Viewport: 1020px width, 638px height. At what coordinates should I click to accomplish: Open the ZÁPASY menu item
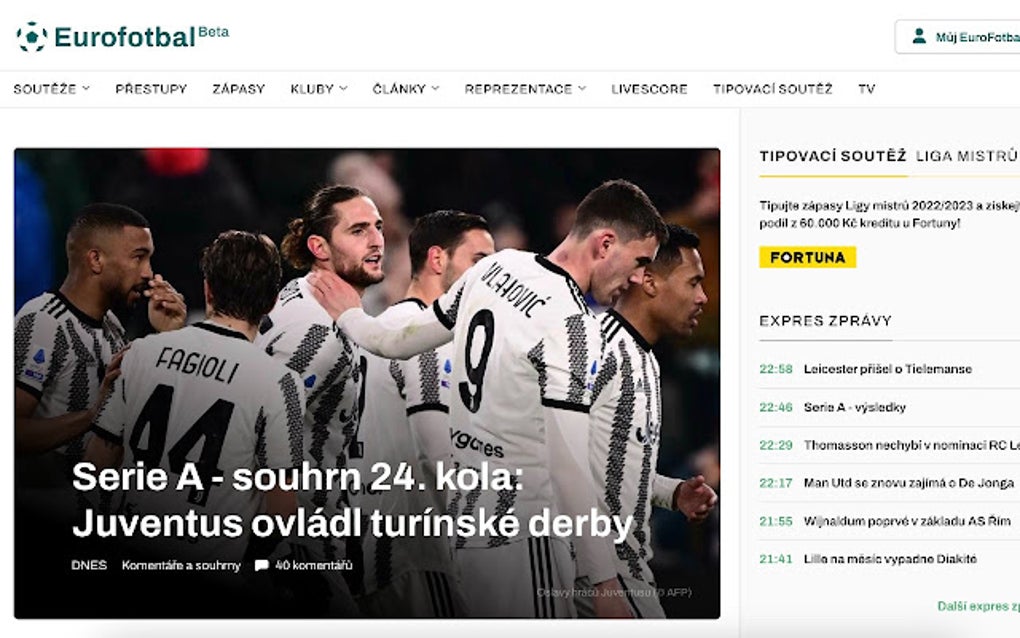pyautogui.click(x=239, y=89)
